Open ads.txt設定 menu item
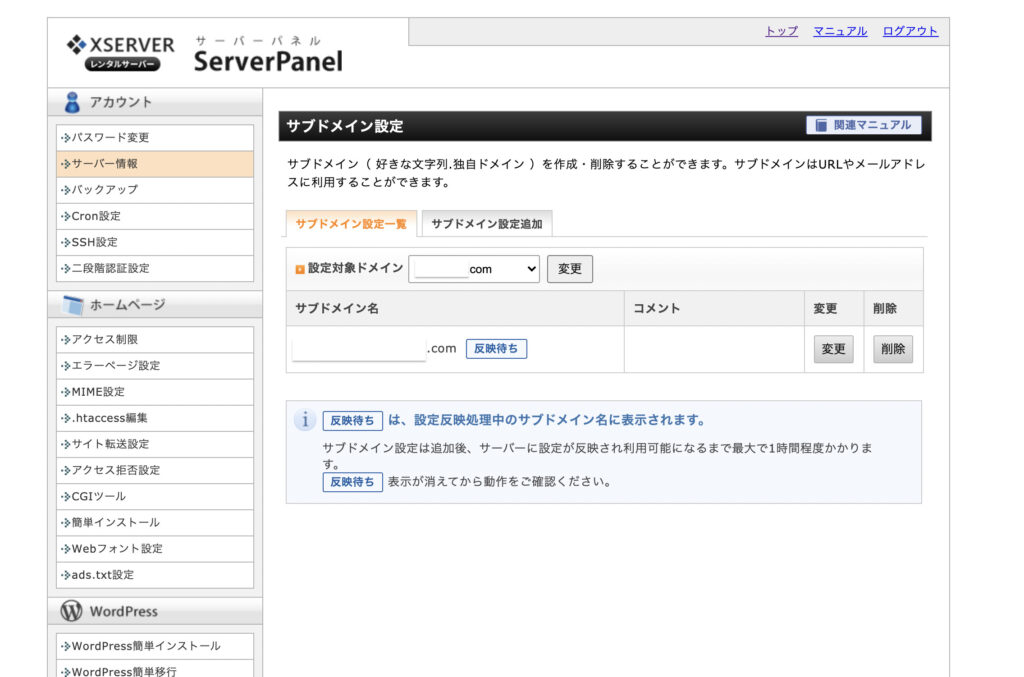This screenshot has height=677, width=1024. (x=155, y=575)
